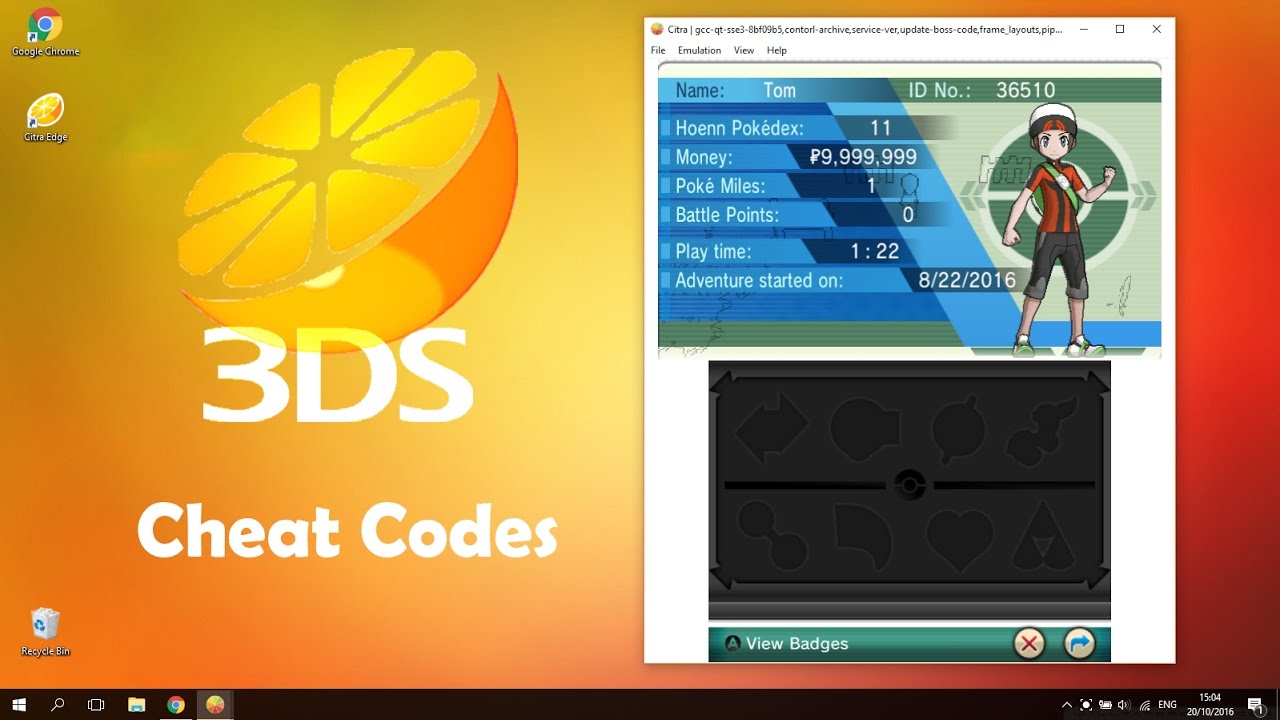Switch to Citra in taskbar

click(215, 704)
